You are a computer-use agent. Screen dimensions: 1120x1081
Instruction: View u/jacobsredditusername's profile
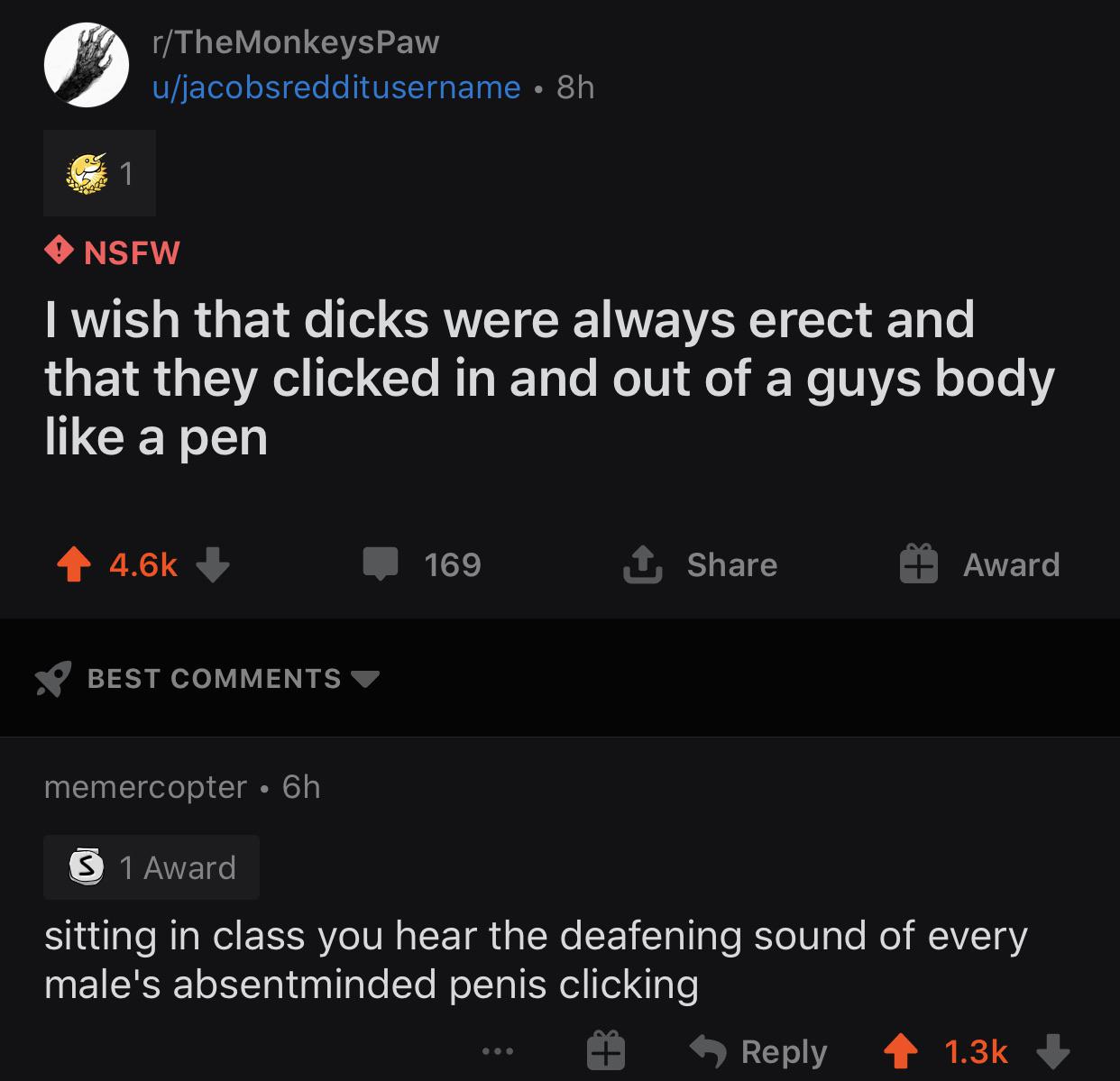click(x=336, y=87)
